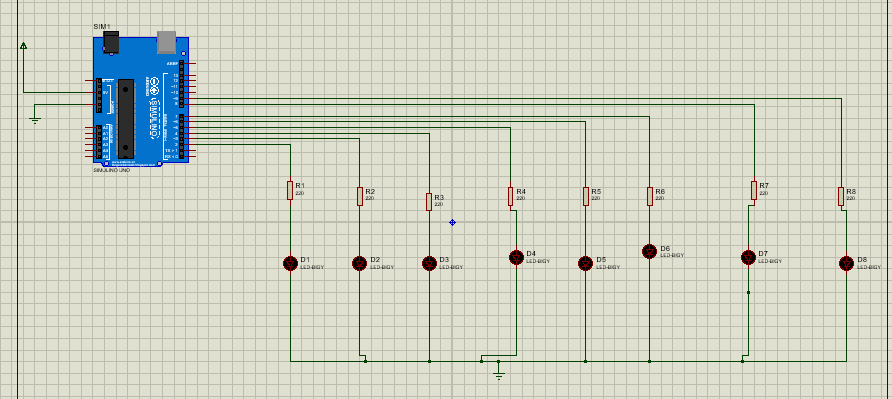The height and width of the screenshot is (399, 892).
Task: Click the 220 value under R2
Action: click(x=369, y=198)
